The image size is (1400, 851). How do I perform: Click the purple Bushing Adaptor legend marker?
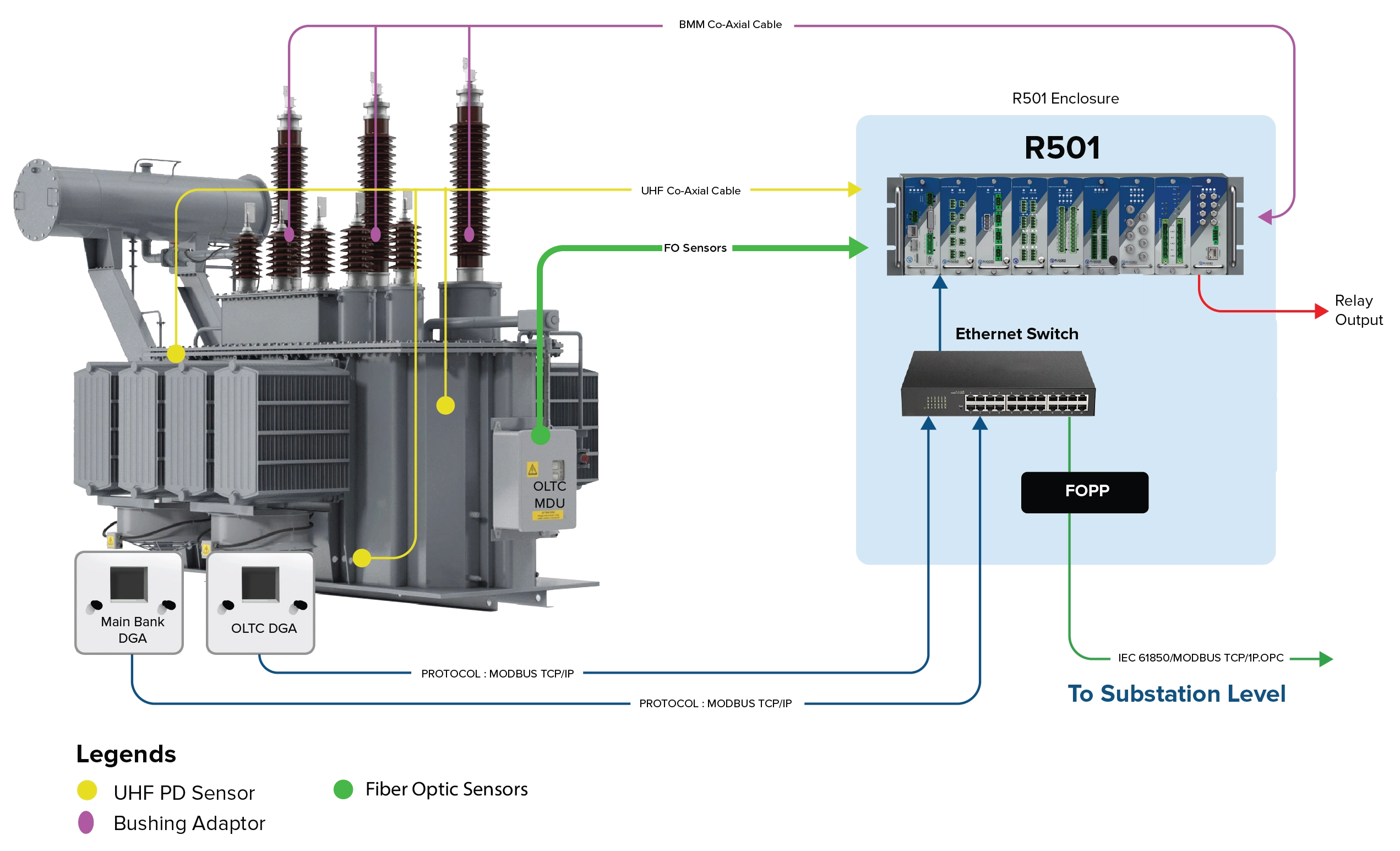click(86, 822)
